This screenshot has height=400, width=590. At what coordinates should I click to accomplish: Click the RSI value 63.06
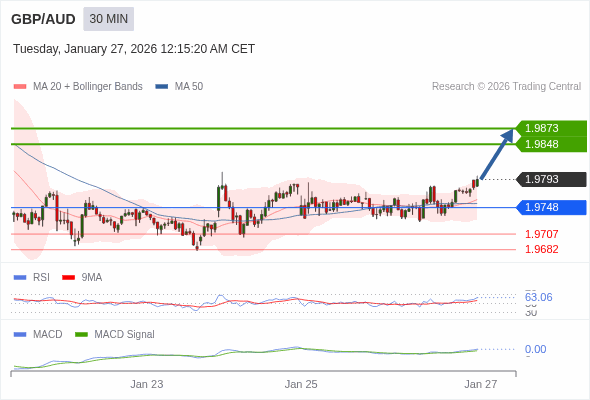point(538,297)
